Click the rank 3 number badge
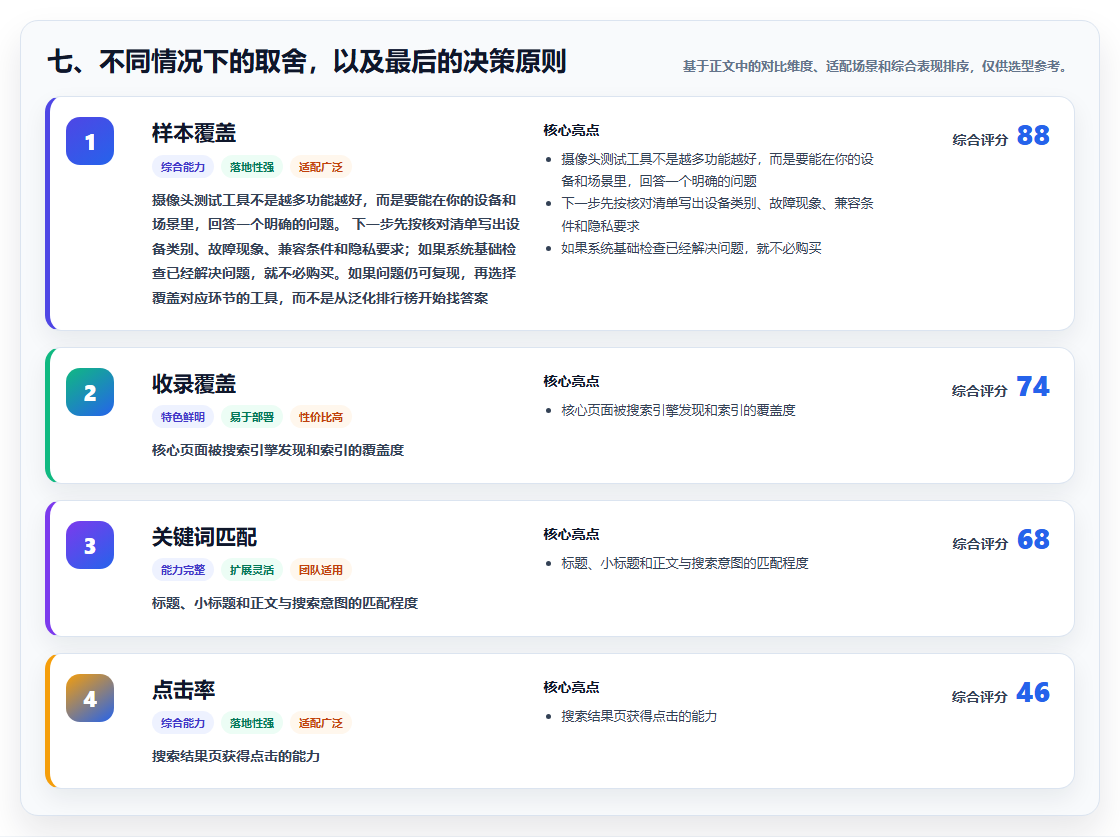 point(90,545)
